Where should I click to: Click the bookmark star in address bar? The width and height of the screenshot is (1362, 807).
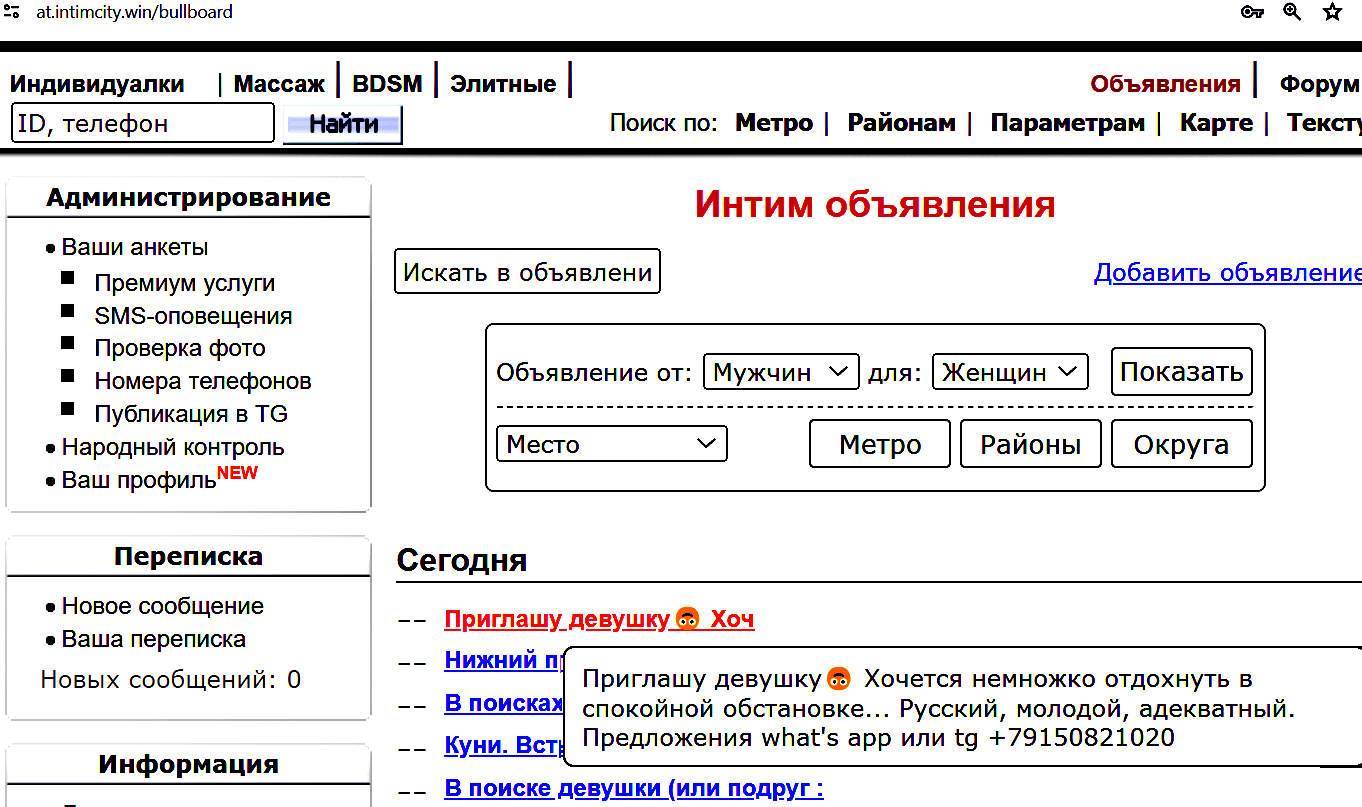click(1332, 12)
